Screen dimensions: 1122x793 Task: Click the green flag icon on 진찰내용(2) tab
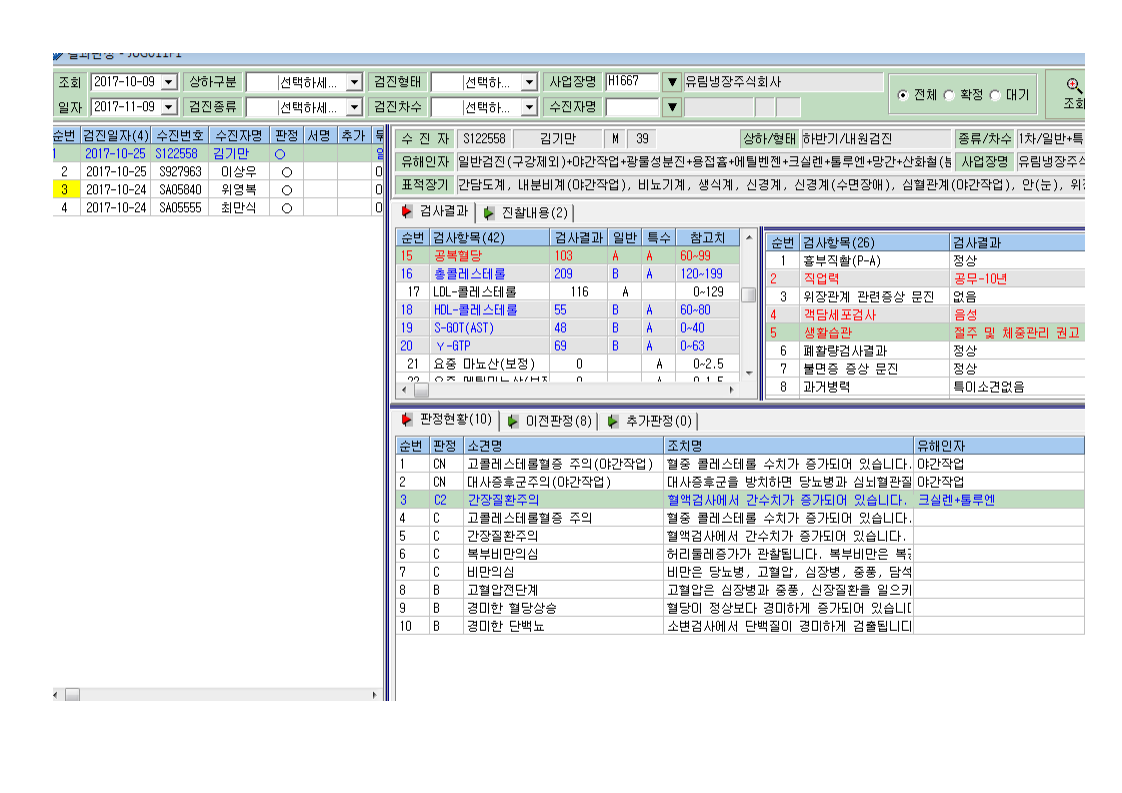(x=489, y=213)
